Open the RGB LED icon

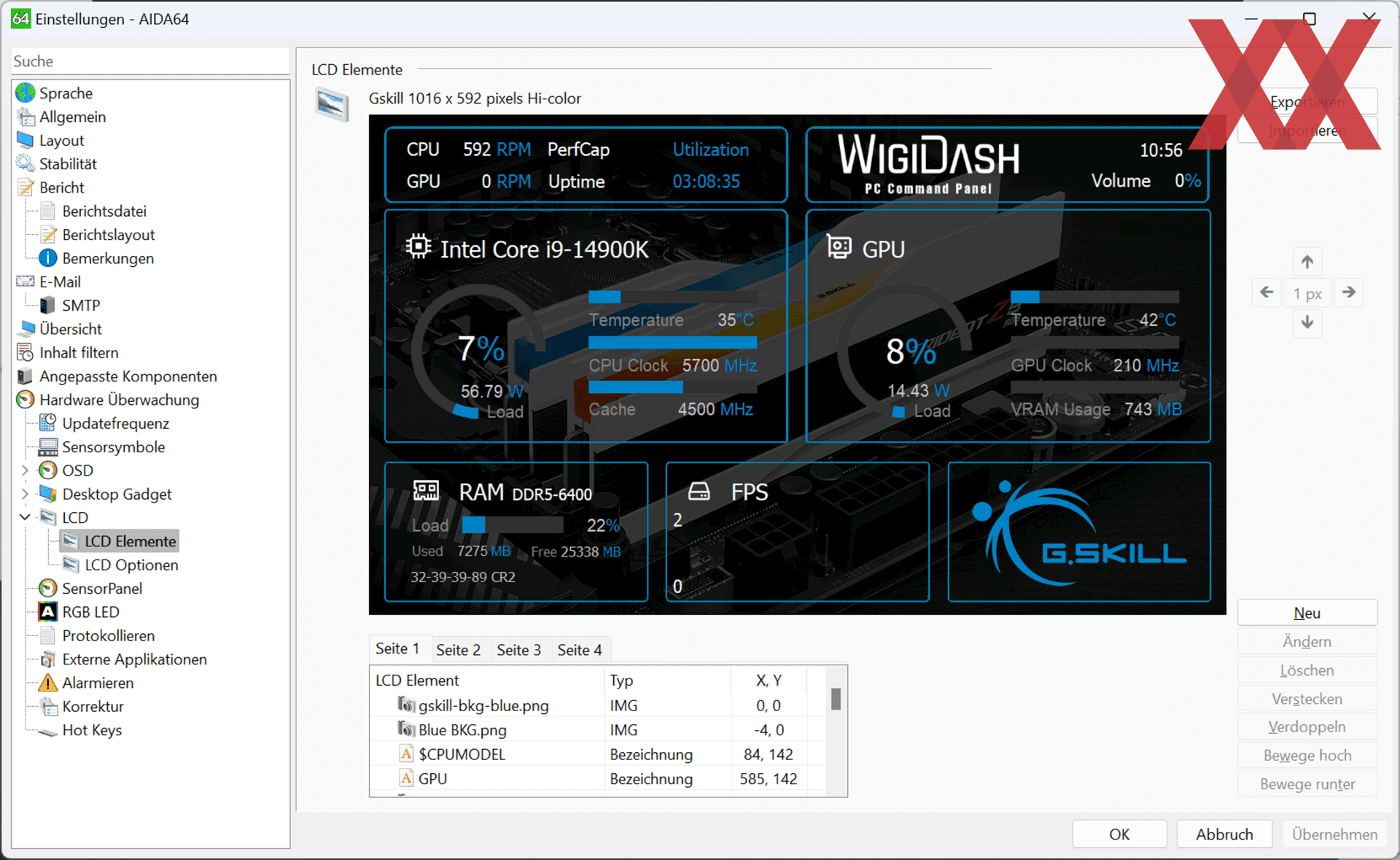pos(48,612)
